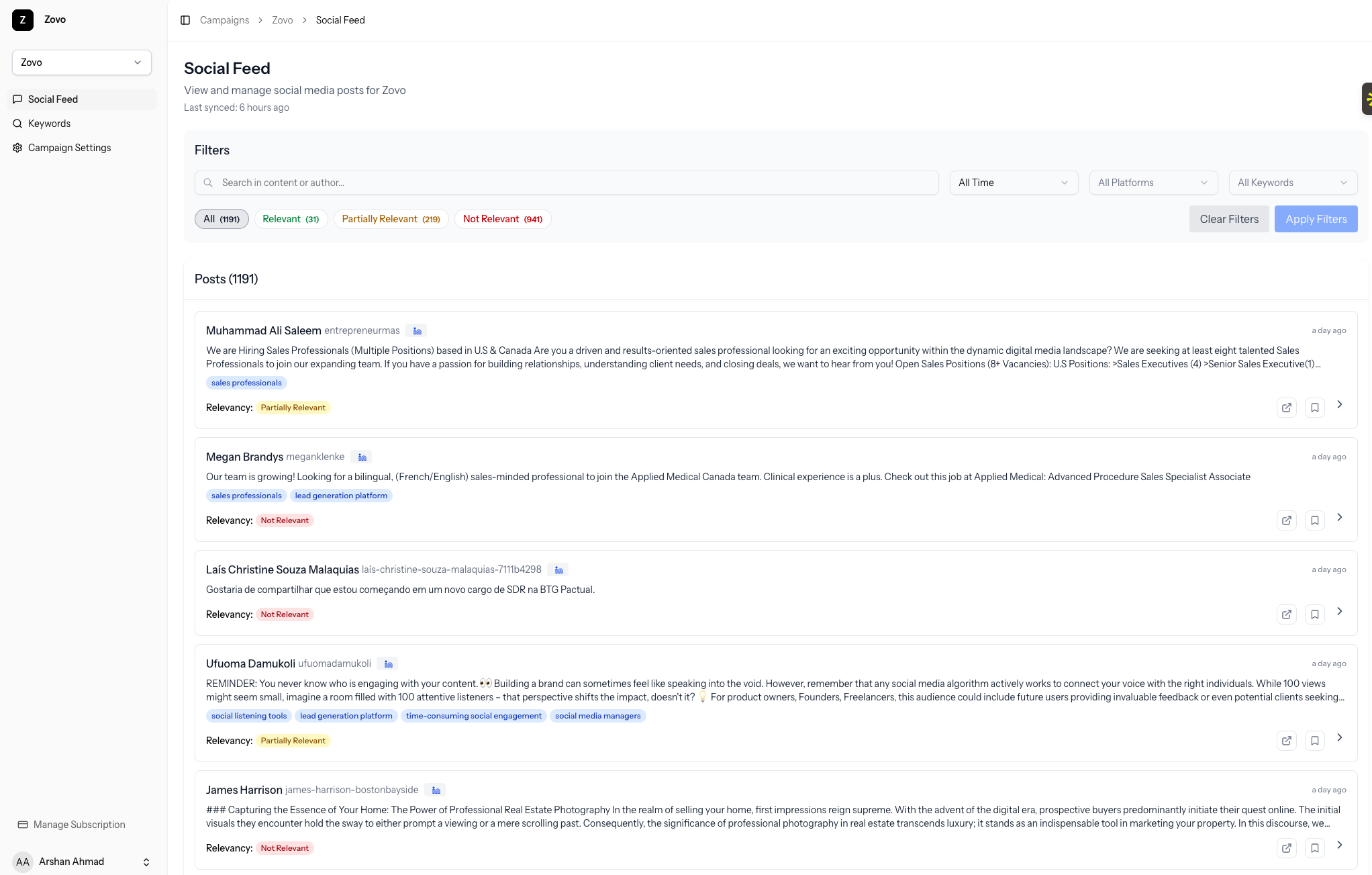Open the All Platforms dropdown

tap(1153, 183)
